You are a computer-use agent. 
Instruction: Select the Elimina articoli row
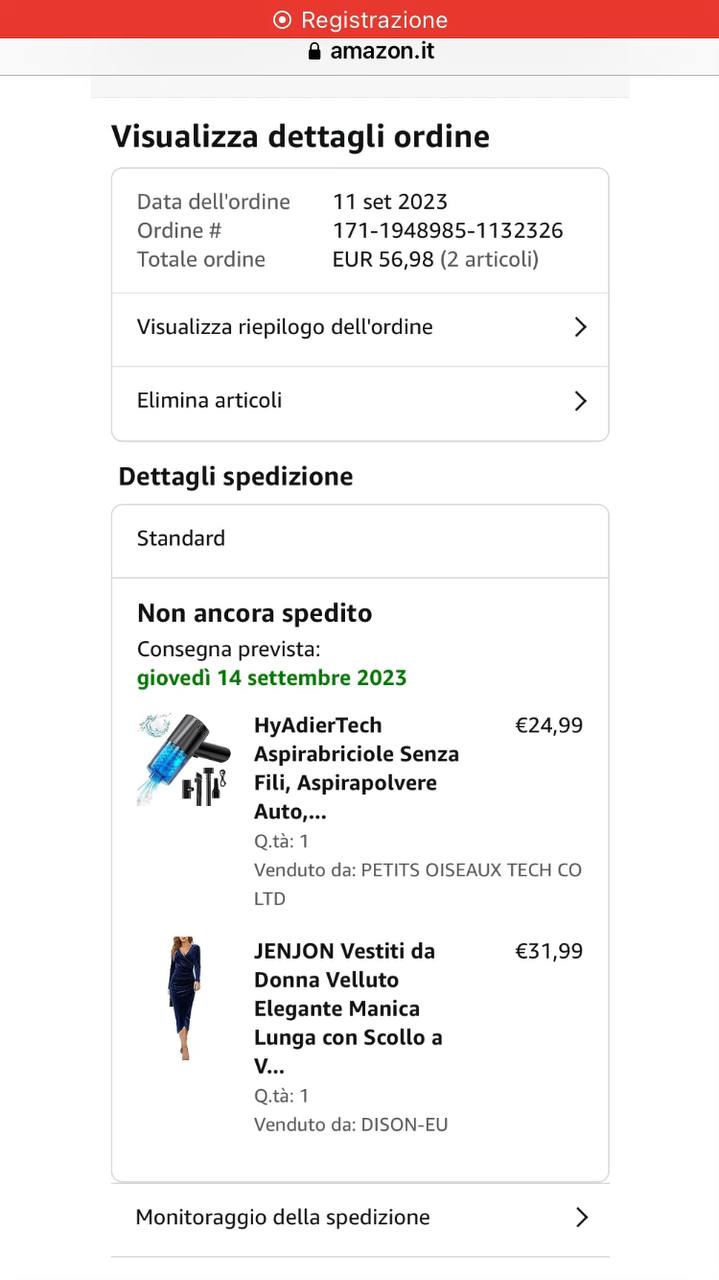tap(360, 403)
